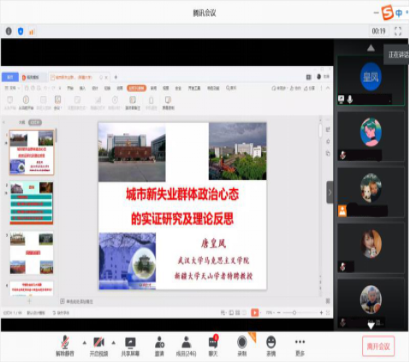The width and height of the screenshot is (410, 363).
Task: Select the speaking participant 皇凤 thumbnail
Action: pyautogui.click(x=371, y=81)
